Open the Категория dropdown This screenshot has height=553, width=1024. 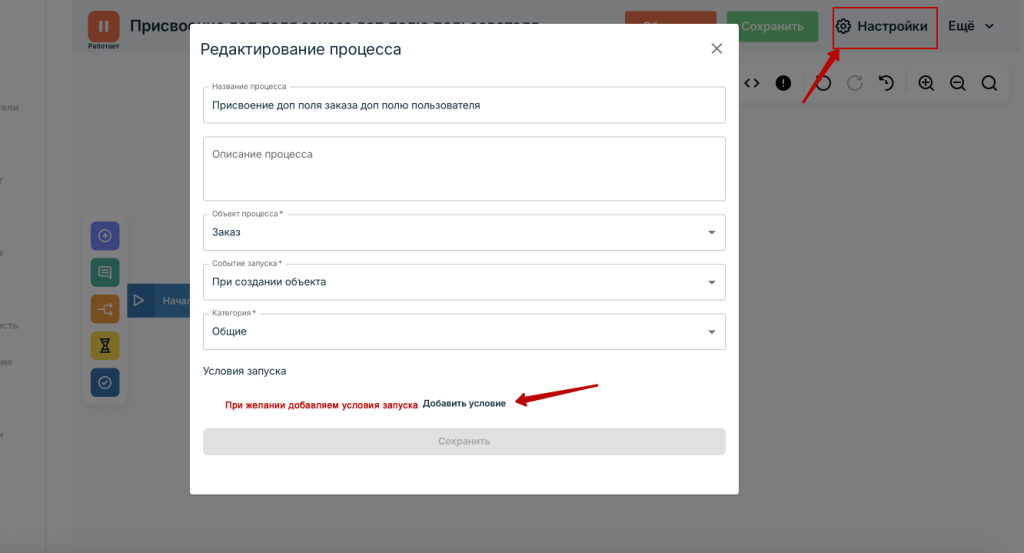point(464,332)
